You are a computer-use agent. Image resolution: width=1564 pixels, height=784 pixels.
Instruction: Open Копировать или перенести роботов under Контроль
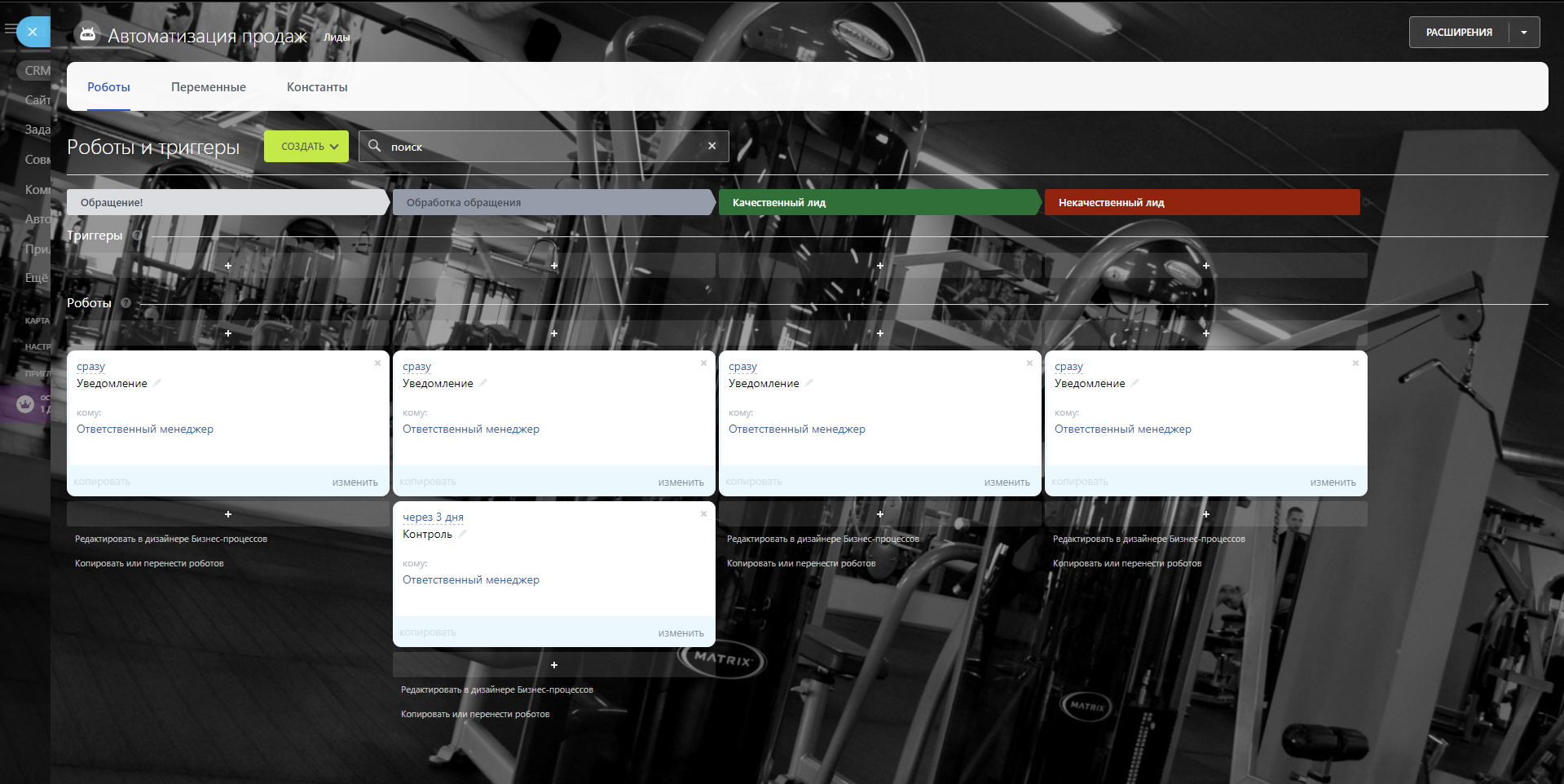click(475, 714)
